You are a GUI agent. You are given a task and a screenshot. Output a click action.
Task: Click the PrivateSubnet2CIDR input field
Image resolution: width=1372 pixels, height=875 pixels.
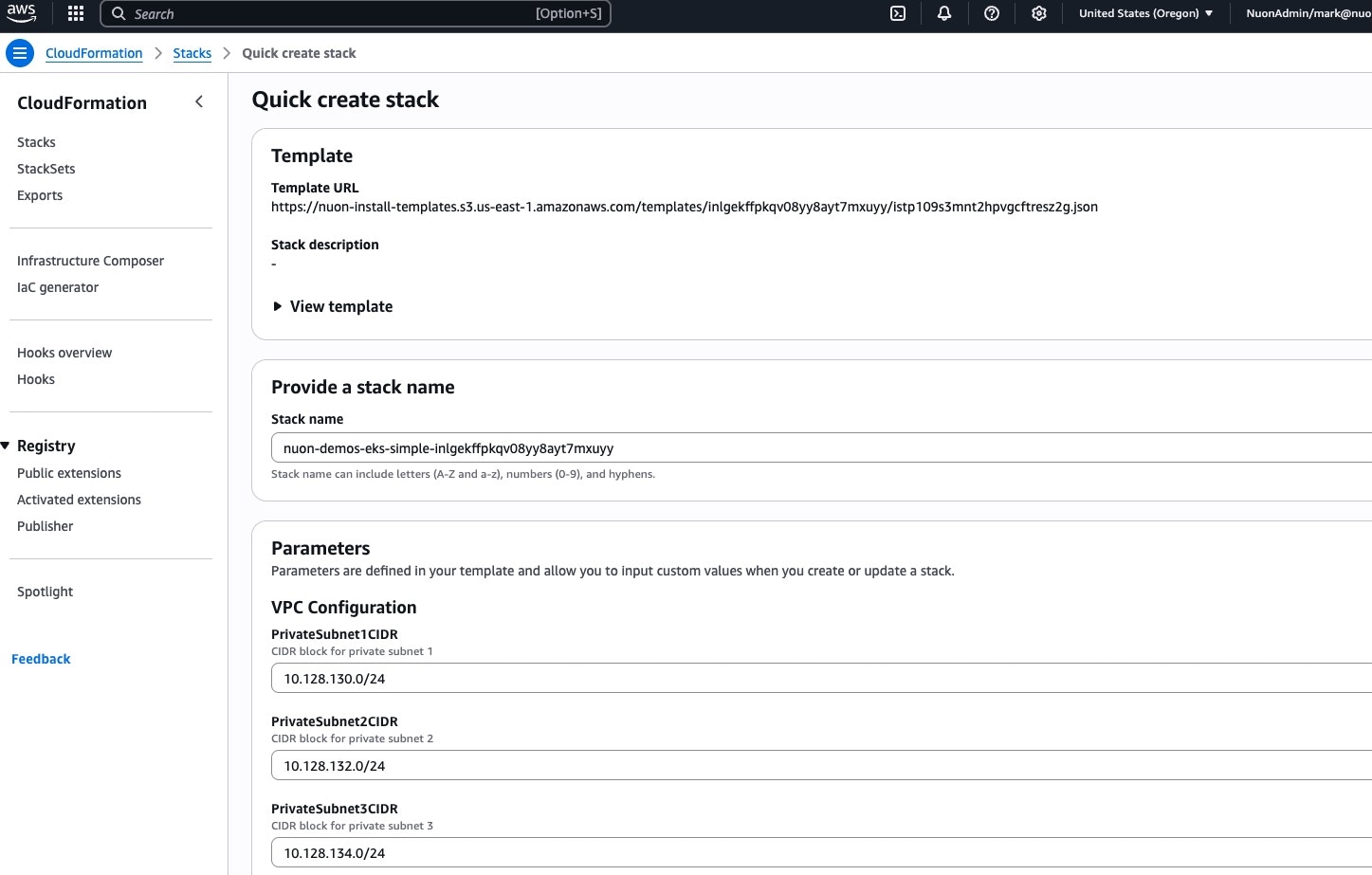(x=821, y=766)
